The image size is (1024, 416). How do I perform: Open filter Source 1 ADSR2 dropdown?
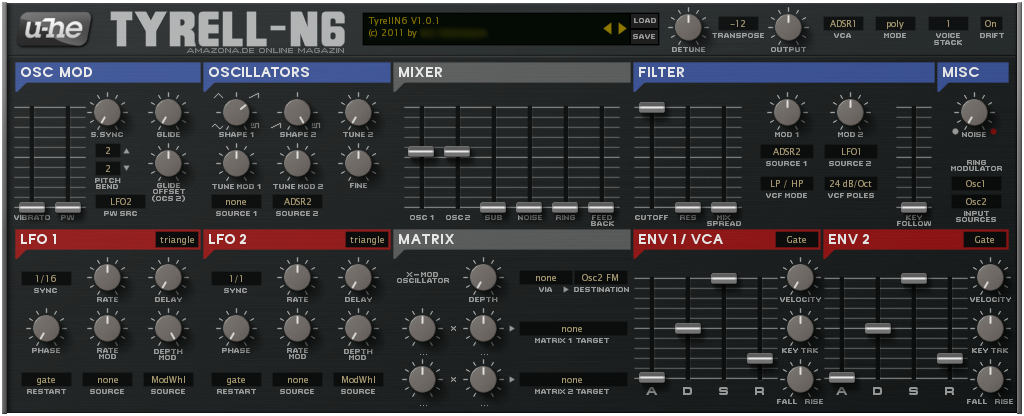pos(786,152)
